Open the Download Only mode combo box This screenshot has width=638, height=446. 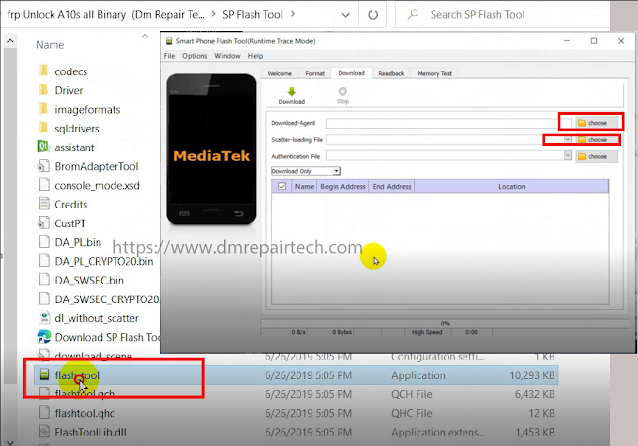click(x=306, y=171)
